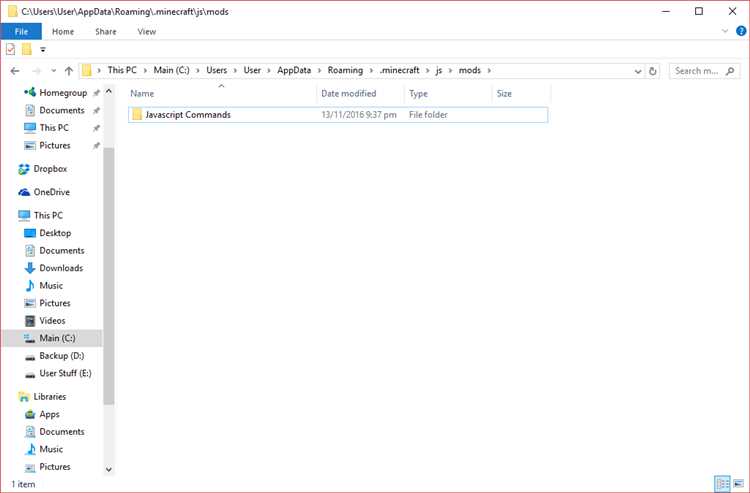Click Roaming in the address breadcrumb
Image resolution: width=750 pixels, height=493 pixels.
click(345, 70)
